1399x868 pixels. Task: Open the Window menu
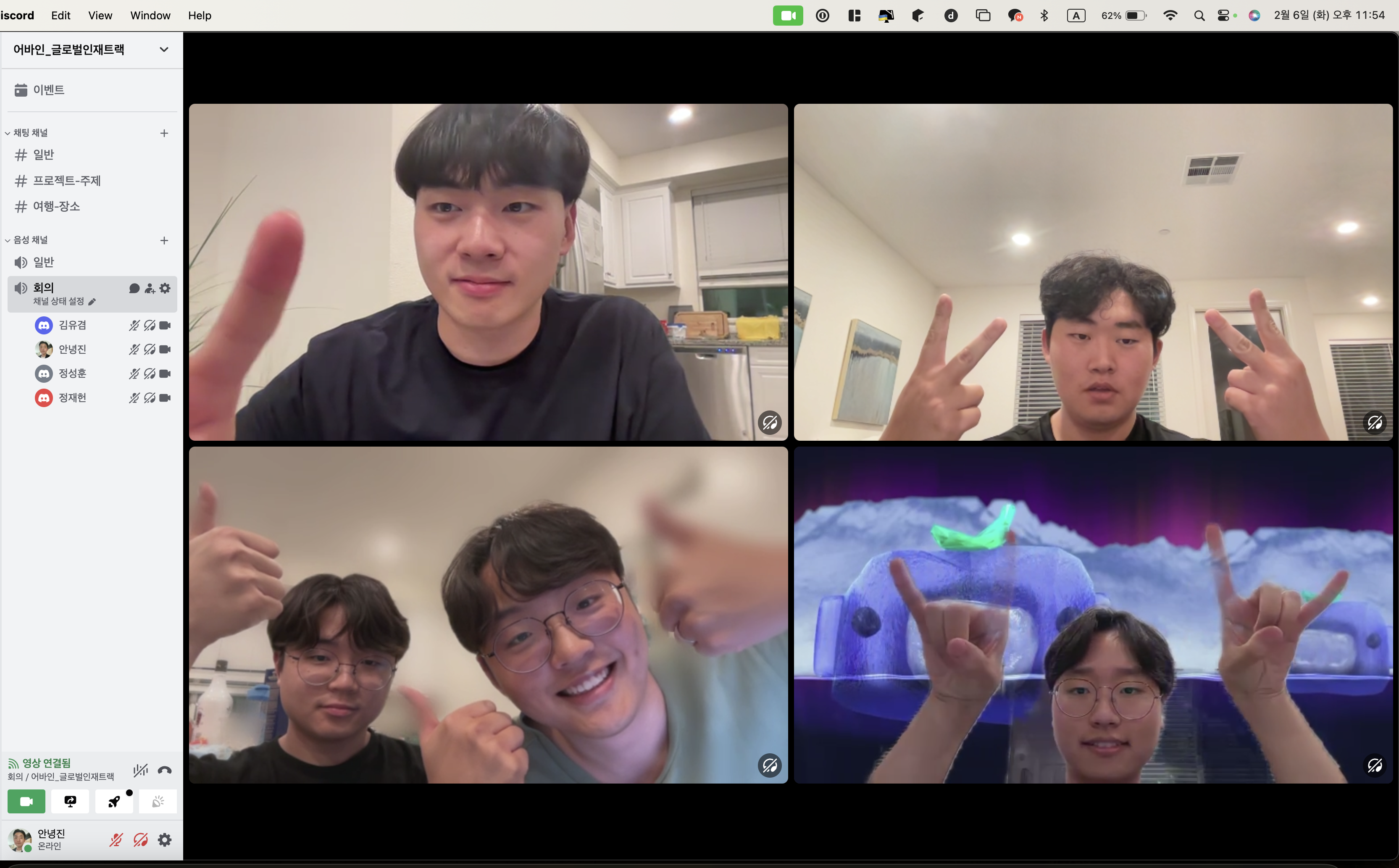pos(150,16)
